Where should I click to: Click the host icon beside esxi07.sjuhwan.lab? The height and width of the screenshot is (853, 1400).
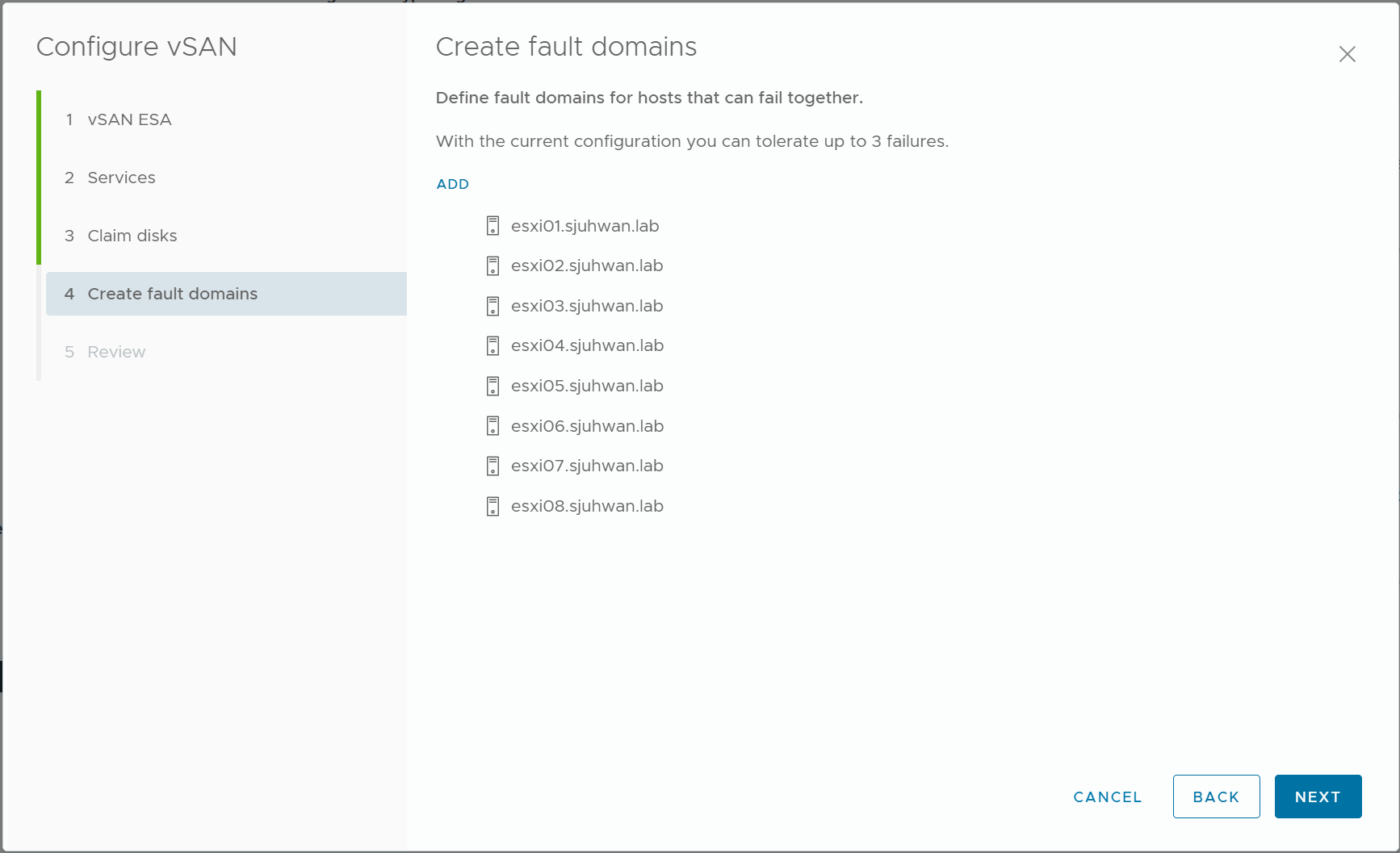[x=493, y=466]
